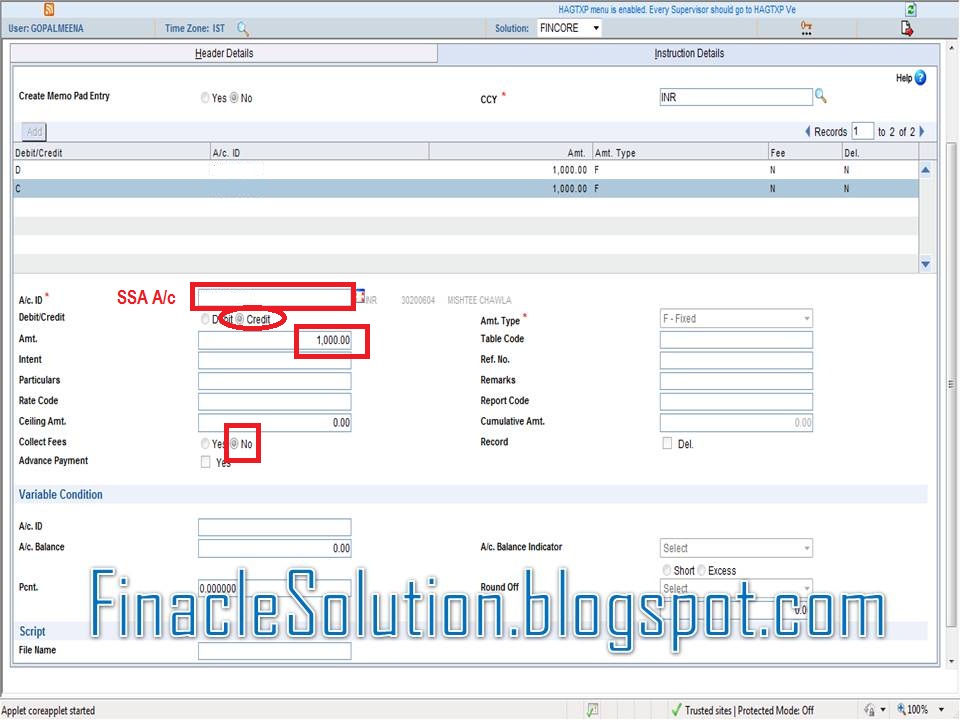Click the Add button
Viewport: 960px width, 720px height.
[33, 131]
